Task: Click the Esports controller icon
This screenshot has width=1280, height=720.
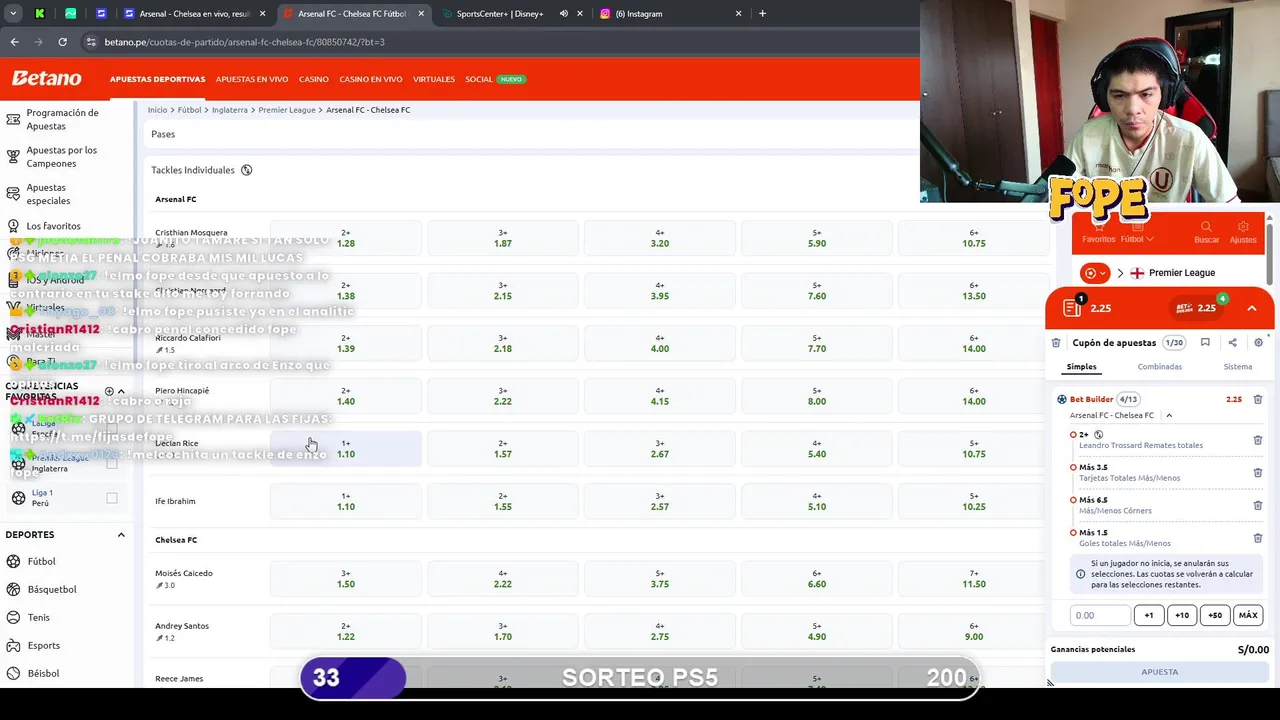Action: pos(13,645)
